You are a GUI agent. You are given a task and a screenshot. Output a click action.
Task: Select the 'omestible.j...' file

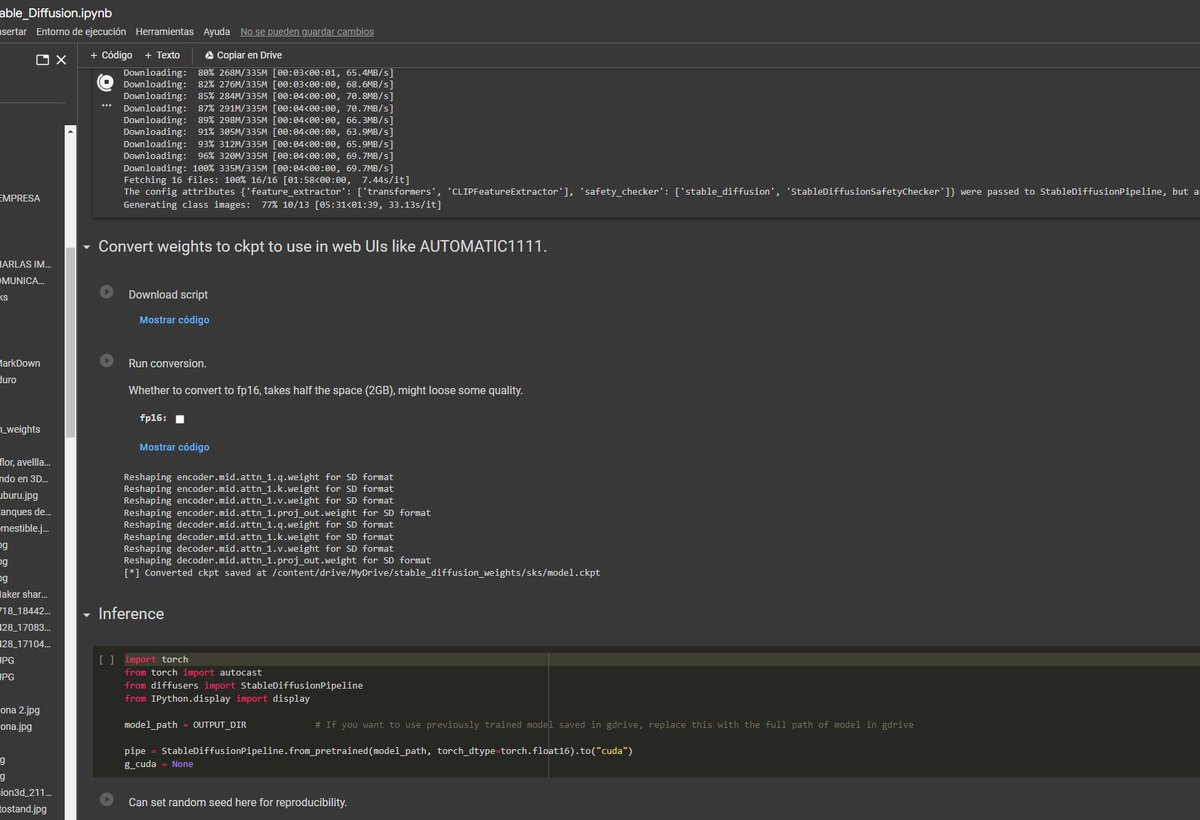[24, 528]
